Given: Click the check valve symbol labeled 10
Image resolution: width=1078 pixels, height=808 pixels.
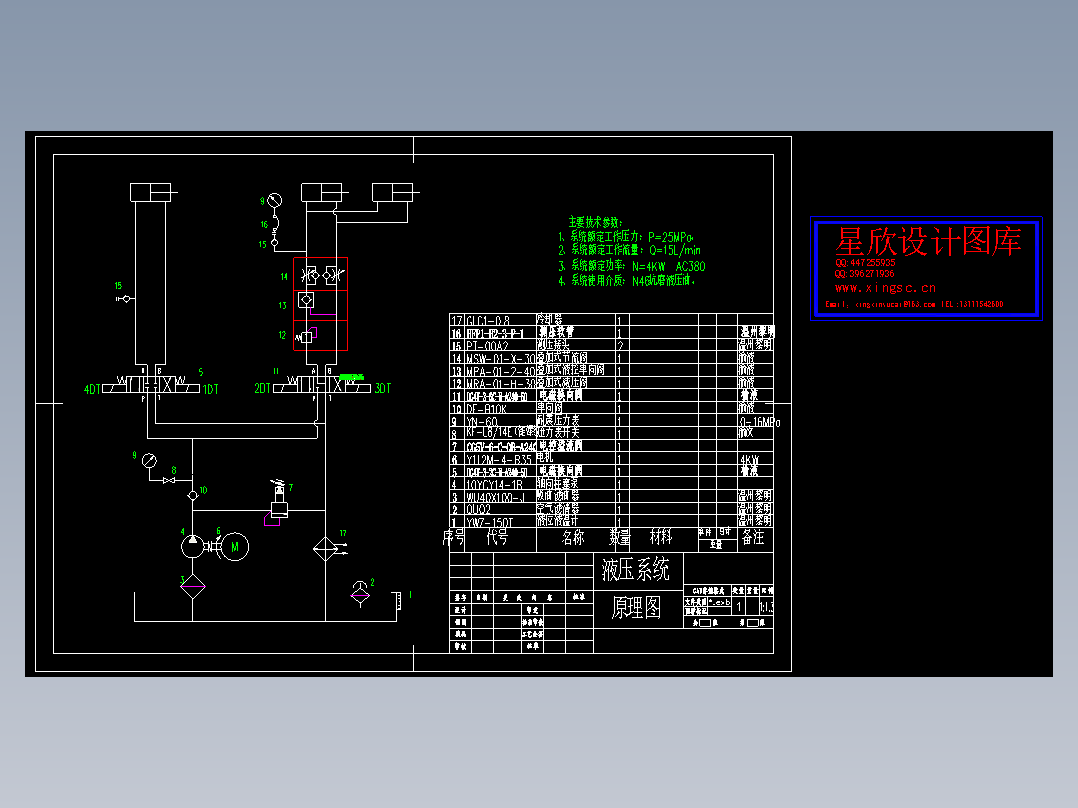Looking at the screenshot, I should coord(192,495).
